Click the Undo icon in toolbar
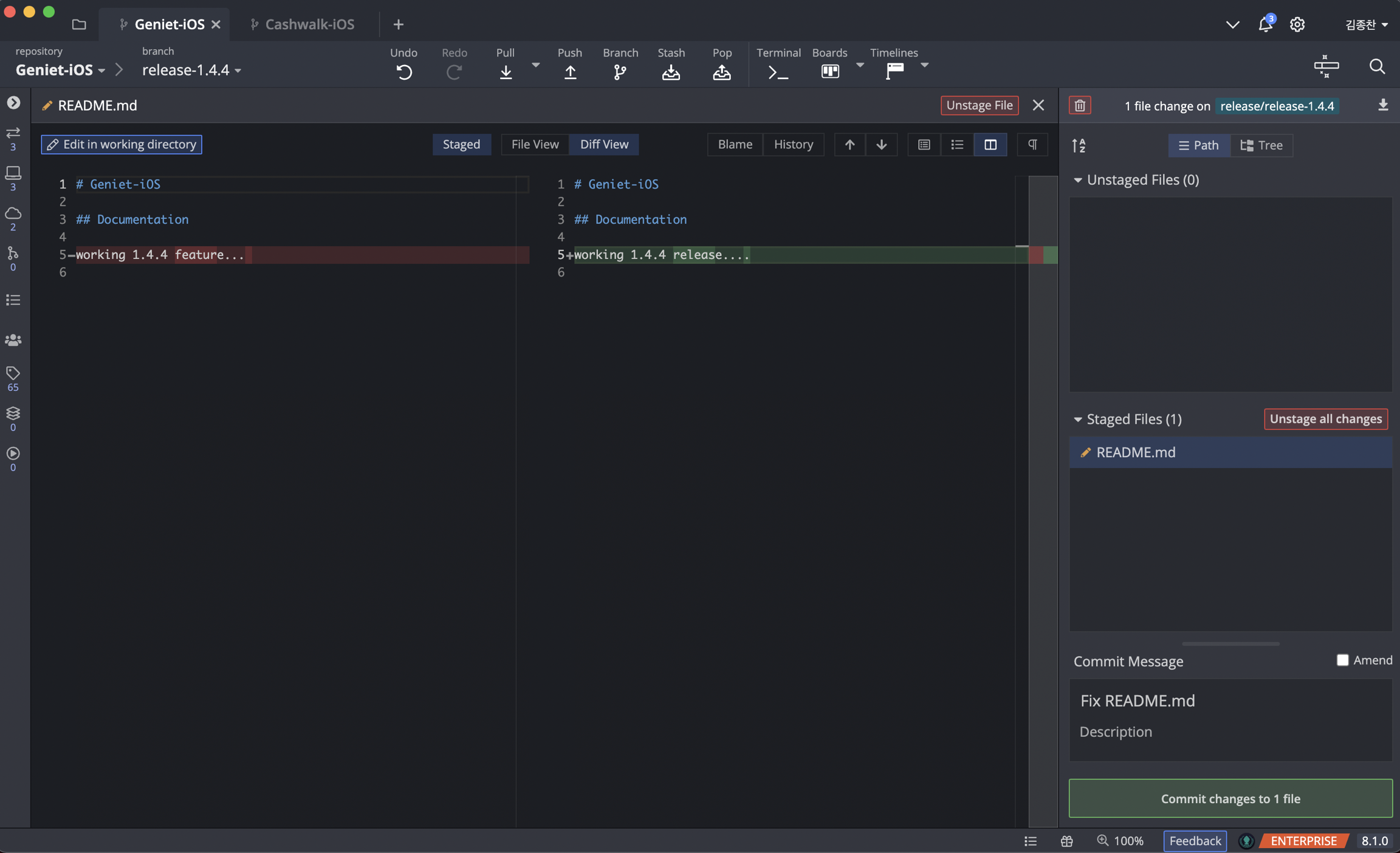1400x853 pixels. point(403,72)
